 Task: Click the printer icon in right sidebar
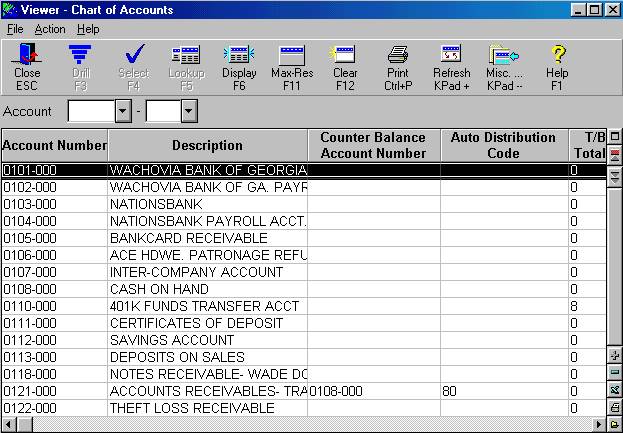pyautogui.click(x=615, y=407)
